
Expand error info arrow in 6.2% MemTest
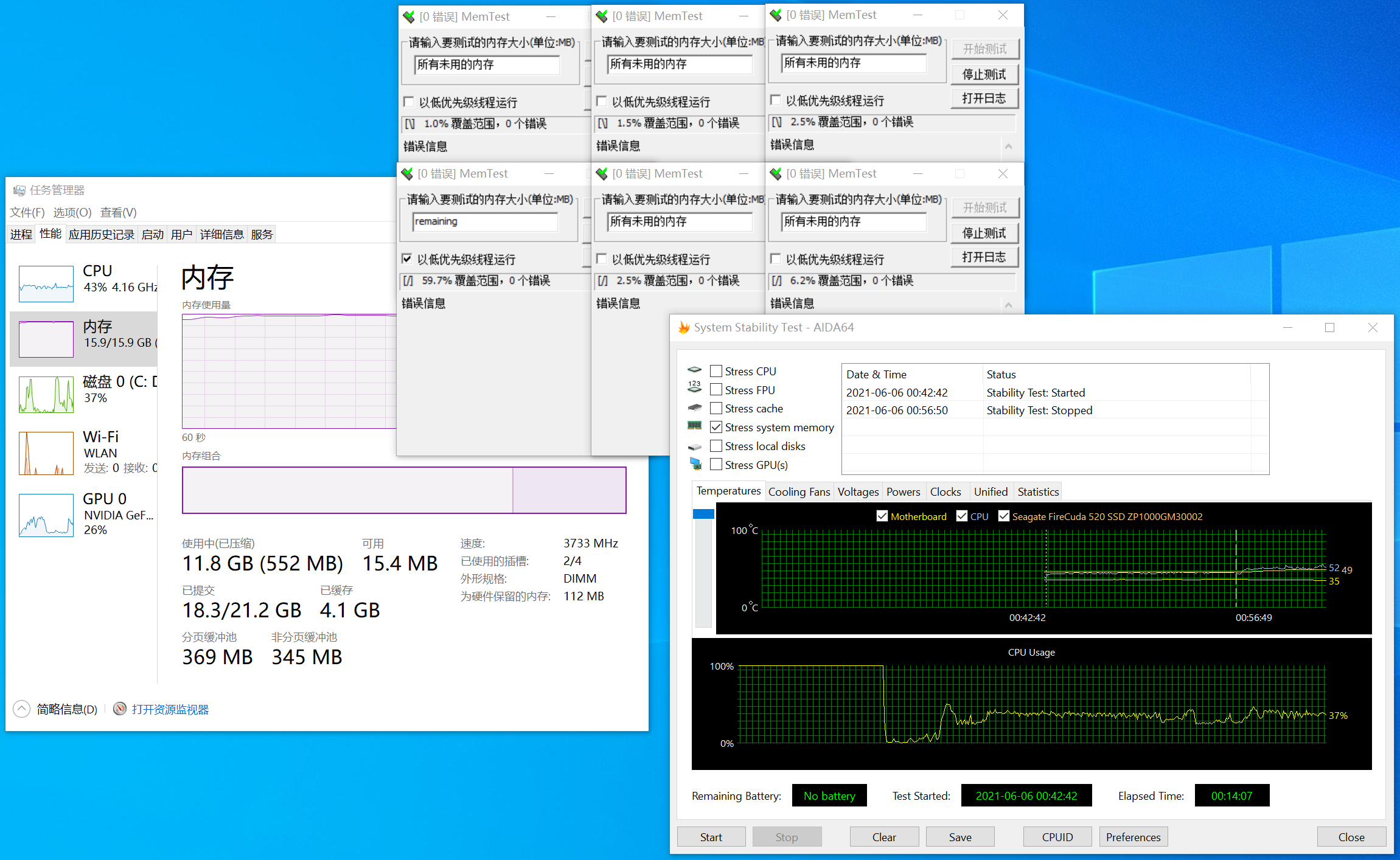[x=1008, y=305]
